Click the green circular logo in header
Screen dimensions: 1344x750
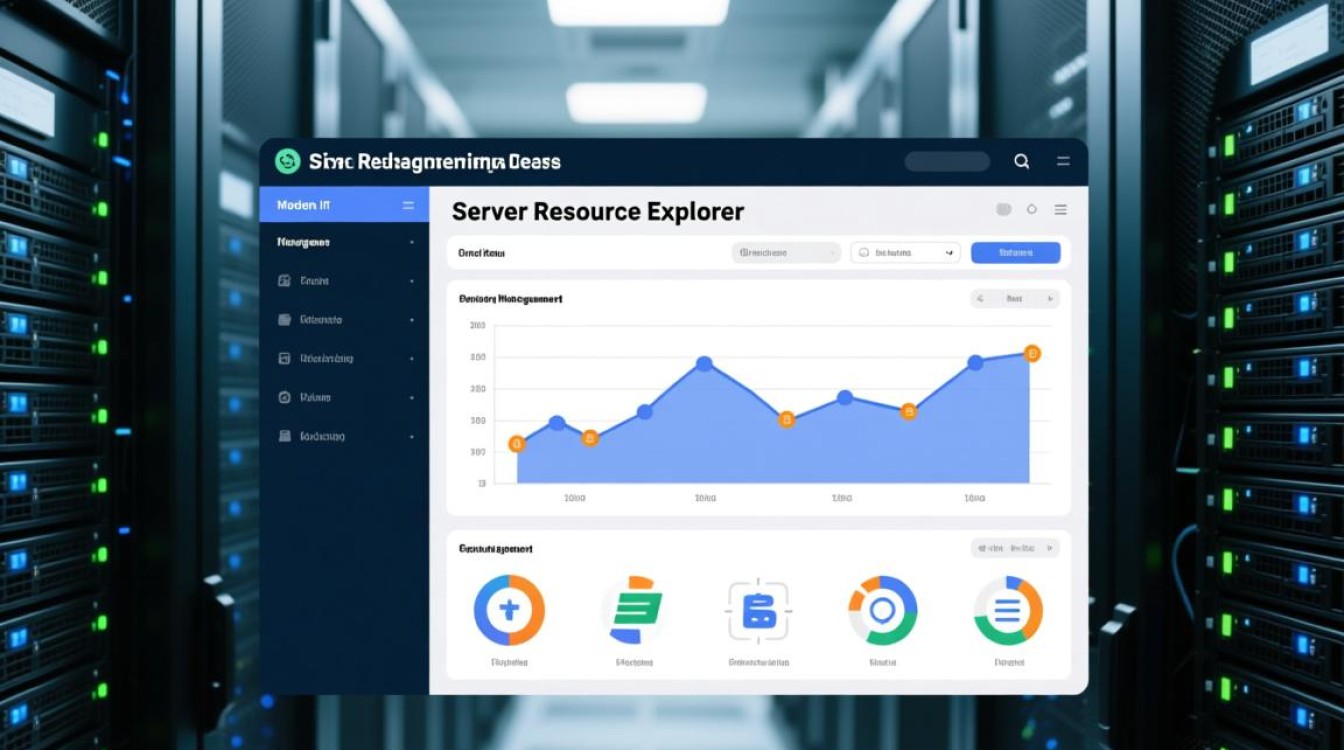click(x=288, y=162)
